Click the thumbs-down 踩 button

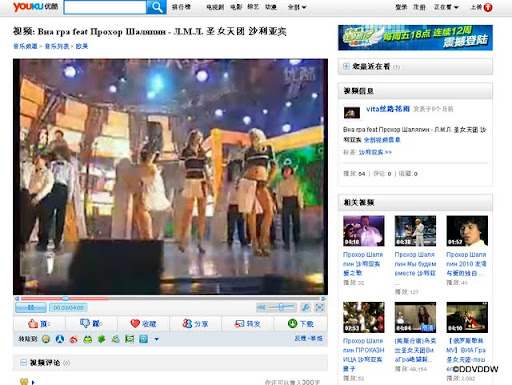click(x=91, y=323)
